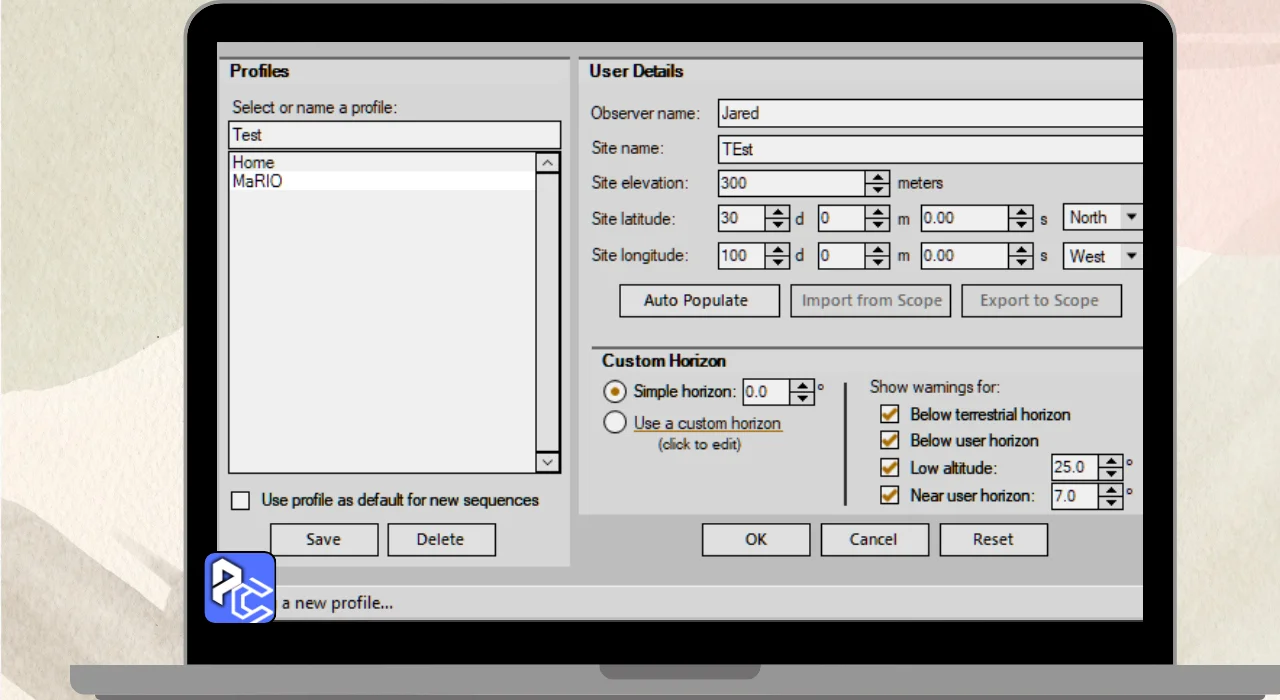Open the West longitude direction dropdown

(1131, 256)
